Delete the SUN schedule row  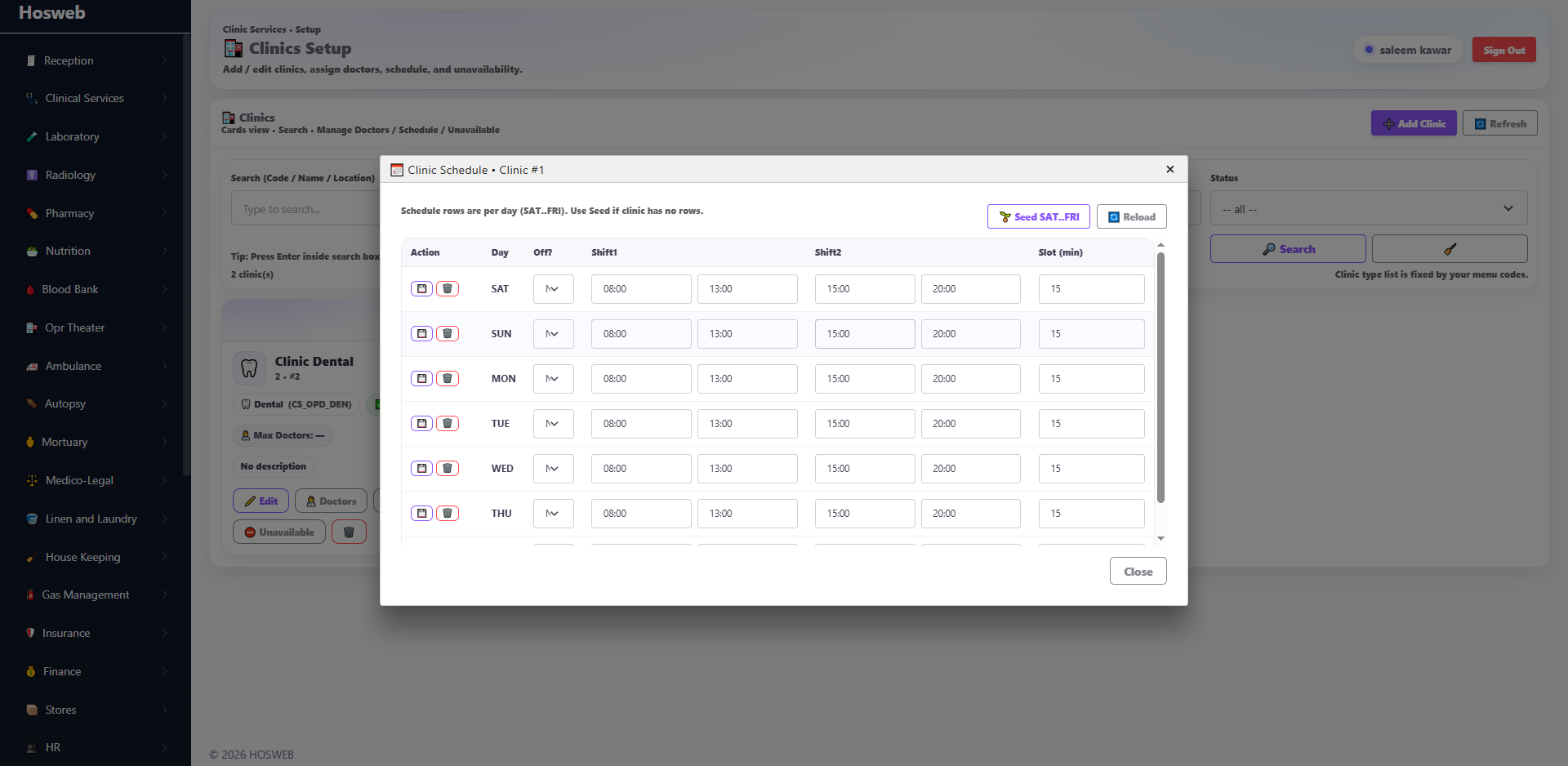448,333
